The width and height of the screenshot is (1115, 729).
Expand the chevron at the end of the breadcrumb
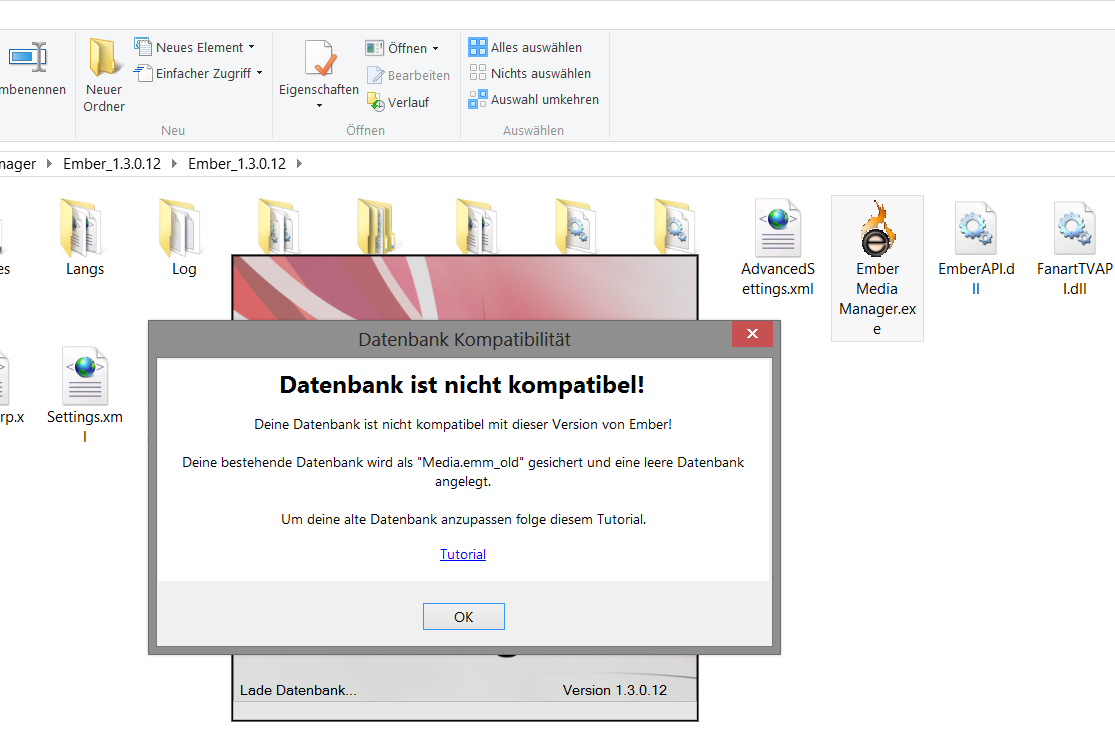coord(299,164)
